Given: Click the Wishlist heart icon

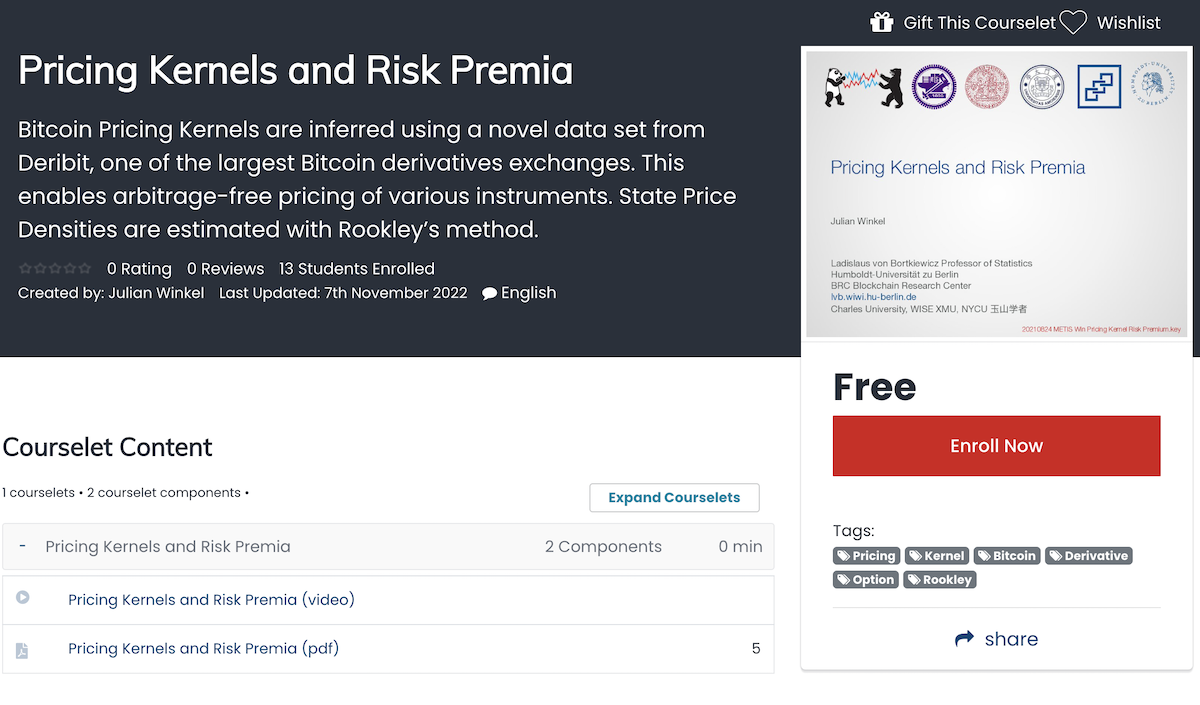Looking at the screenshot, I should pos(1073,22).
